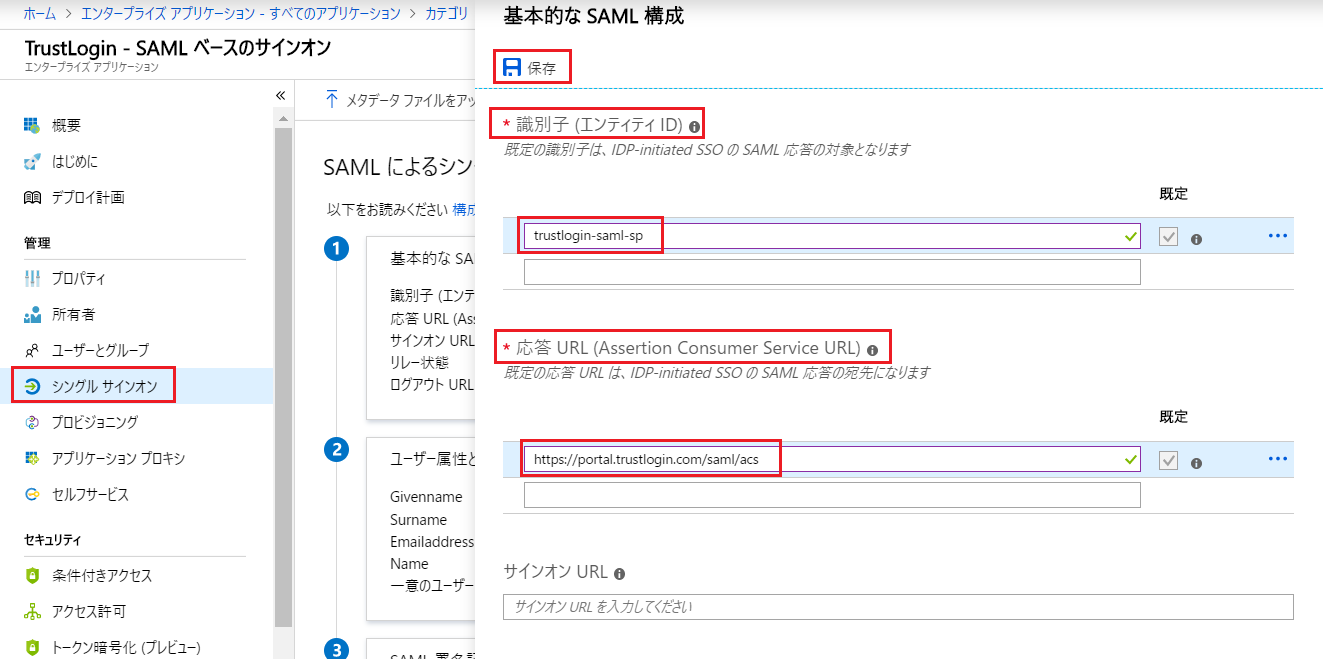Screen dimensions: 1323x659
Task: Click upload arrow icon for metadata file
Action: 332,100
